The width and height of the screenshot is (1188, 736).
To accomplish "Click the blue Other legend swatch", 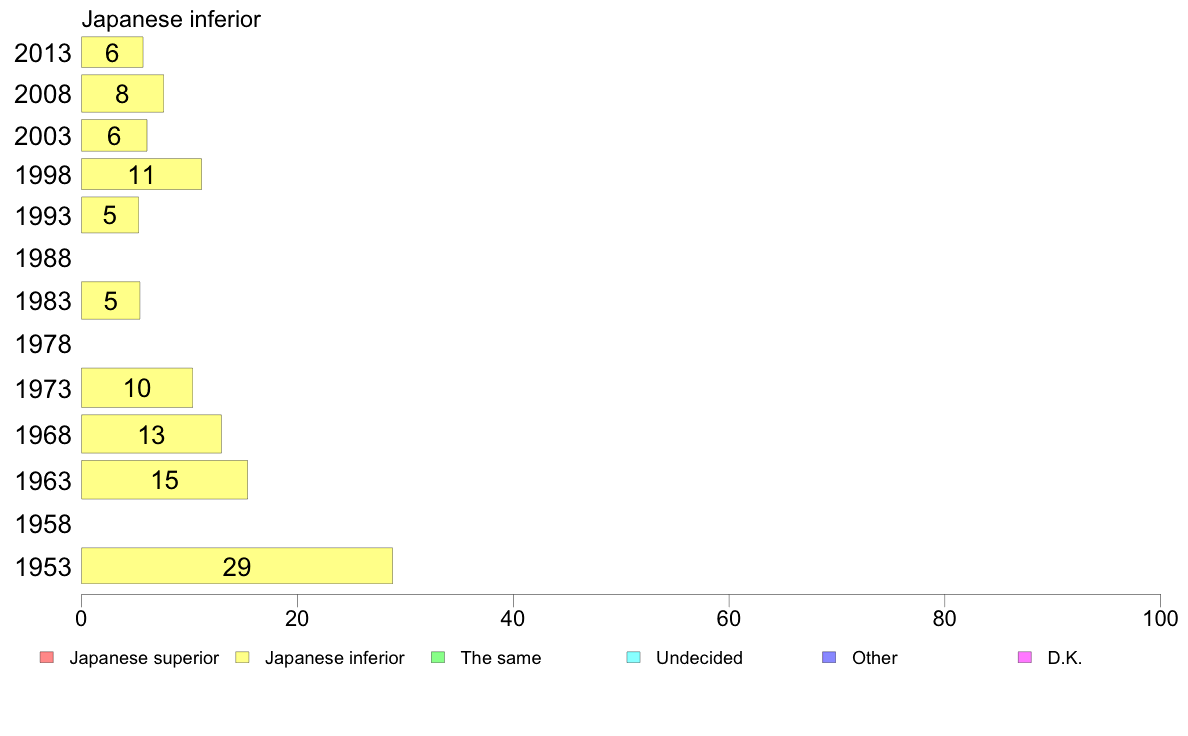I will click(830, 657).
